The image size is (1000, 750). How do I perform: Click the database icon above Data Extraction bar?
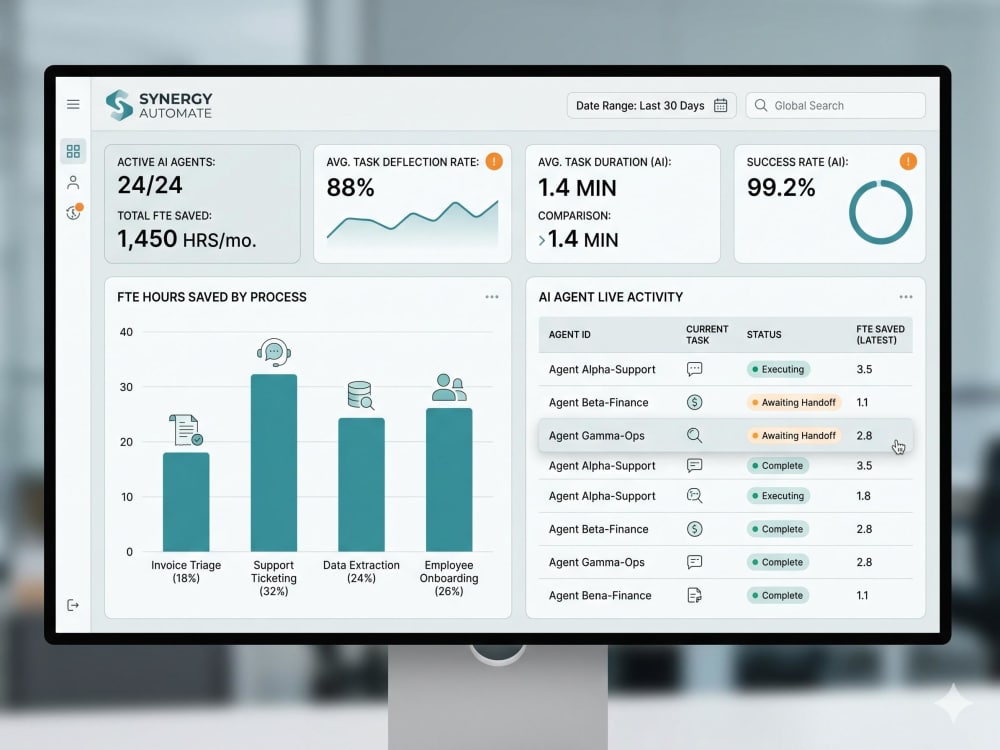click(360, 395)
